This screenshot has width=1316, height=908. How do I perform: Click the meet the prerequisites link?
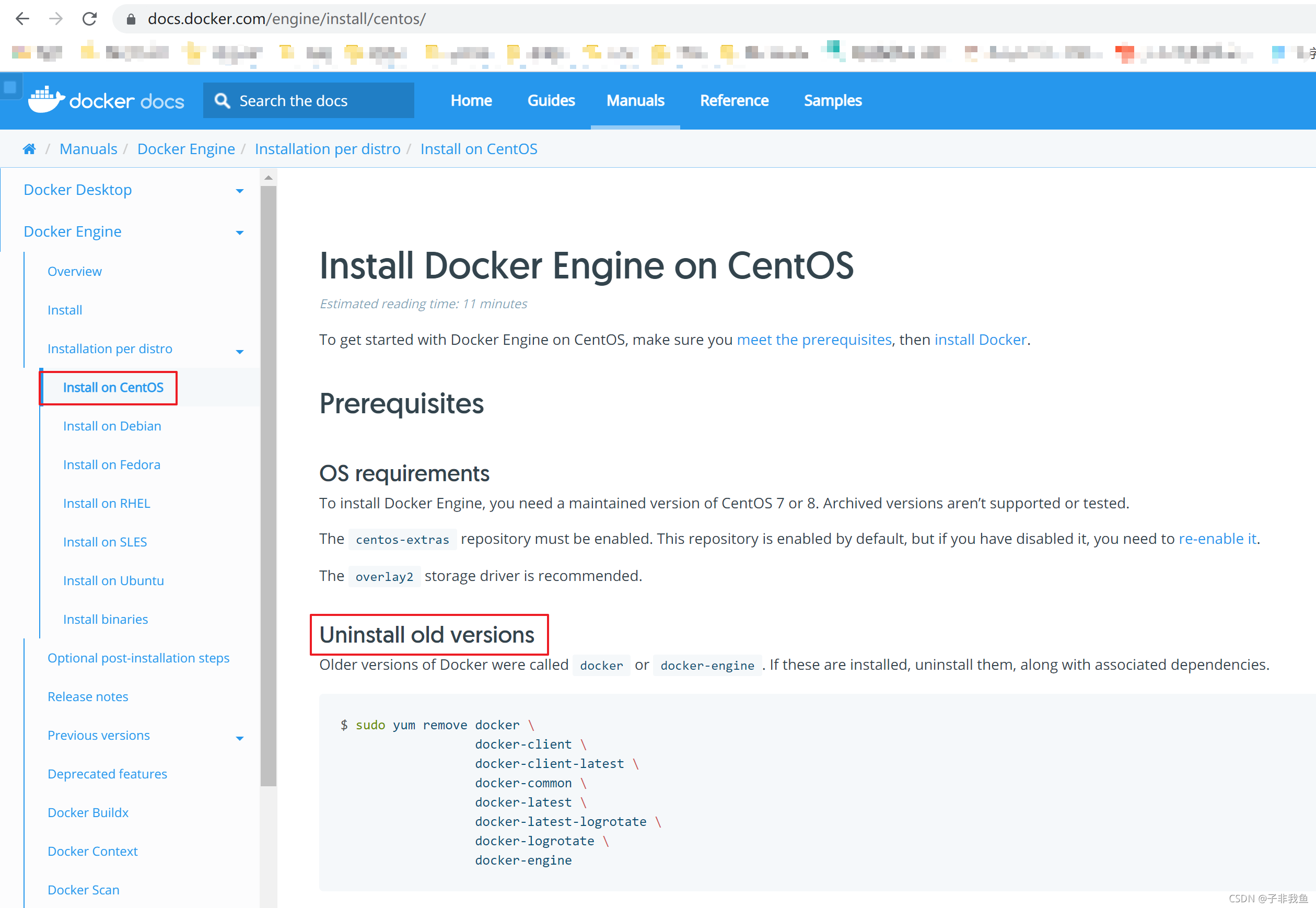pyautogui.click(x=814, y=340)
